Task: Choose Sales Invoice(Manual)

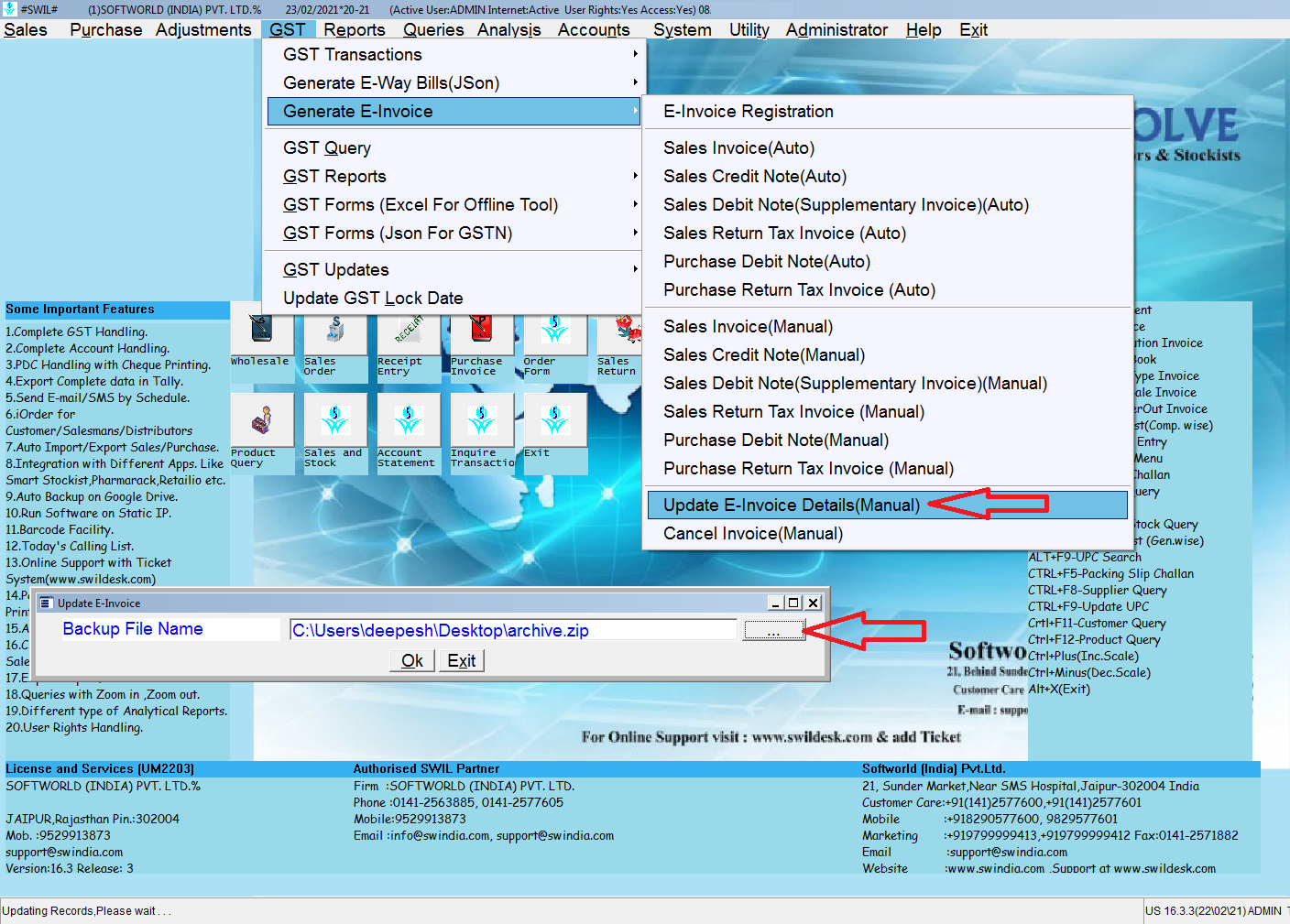Action: pyautogui.click(x=888, y=327)
